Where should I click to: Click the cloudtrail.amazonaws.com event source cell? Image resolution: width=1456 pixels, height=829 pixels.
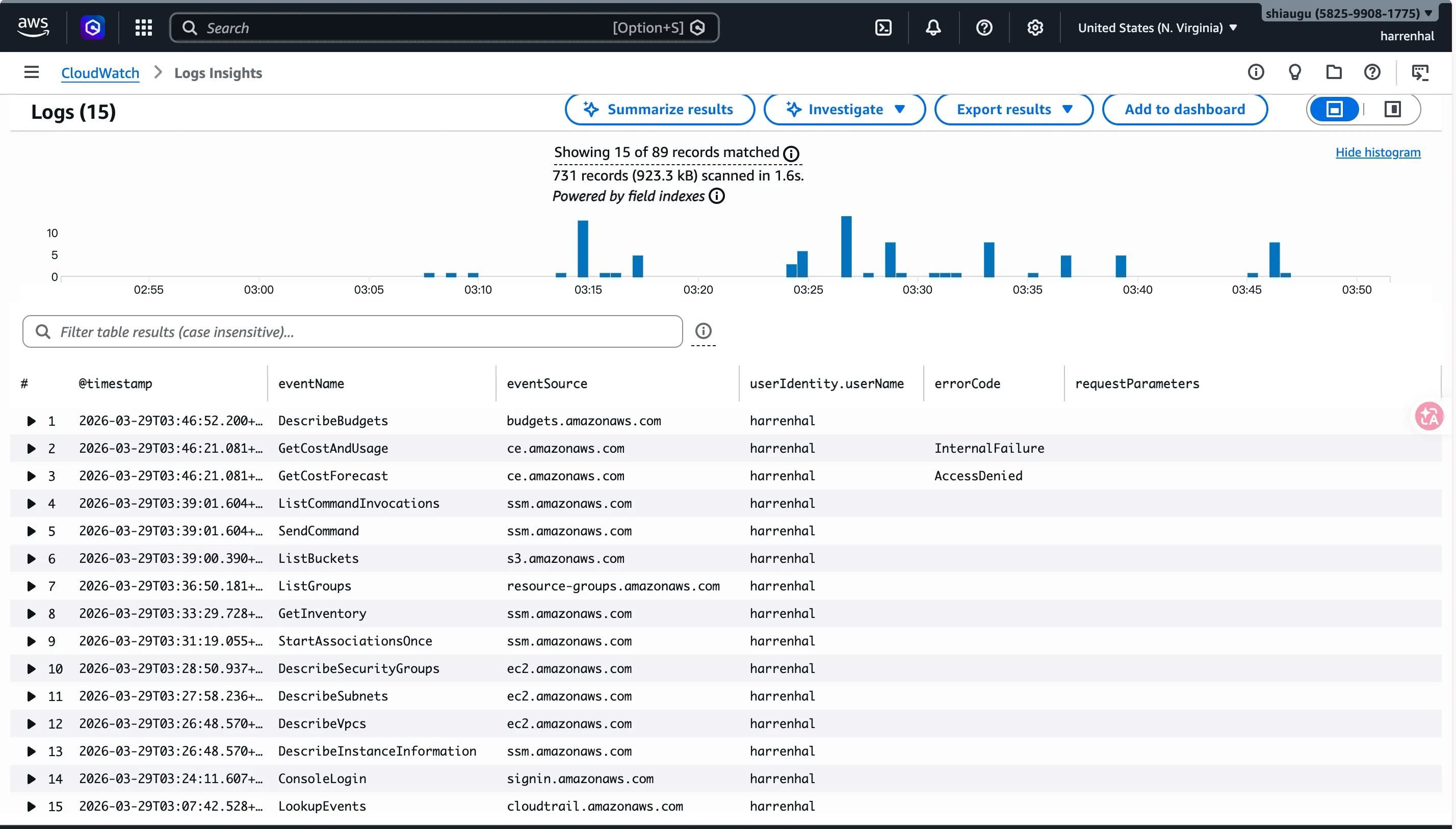tap(595, 806)
